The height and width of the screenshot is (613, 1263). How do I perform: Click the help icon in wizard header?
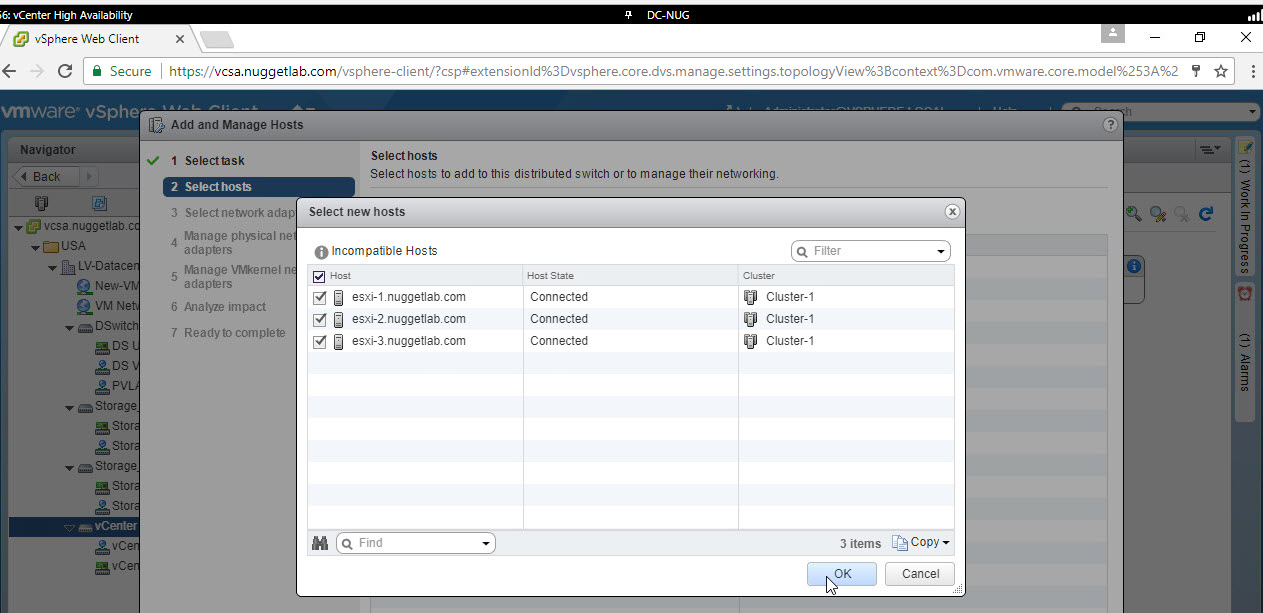1109,125
